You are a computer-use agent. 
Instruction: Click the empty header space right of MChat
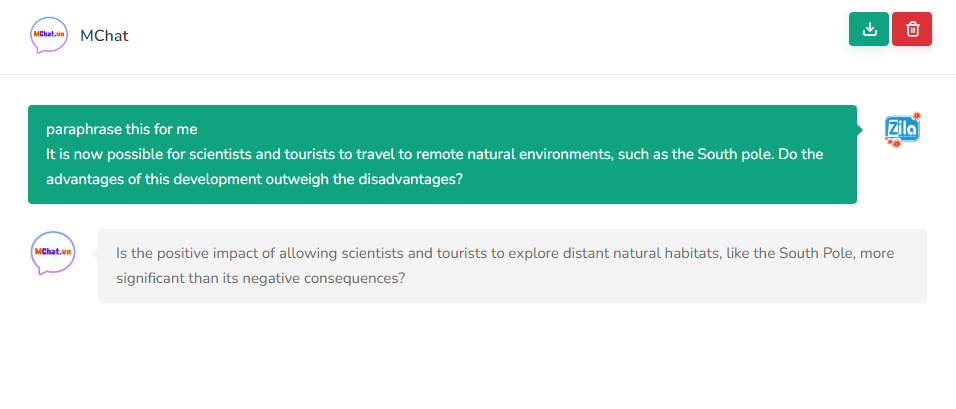[x=480, y=36]
